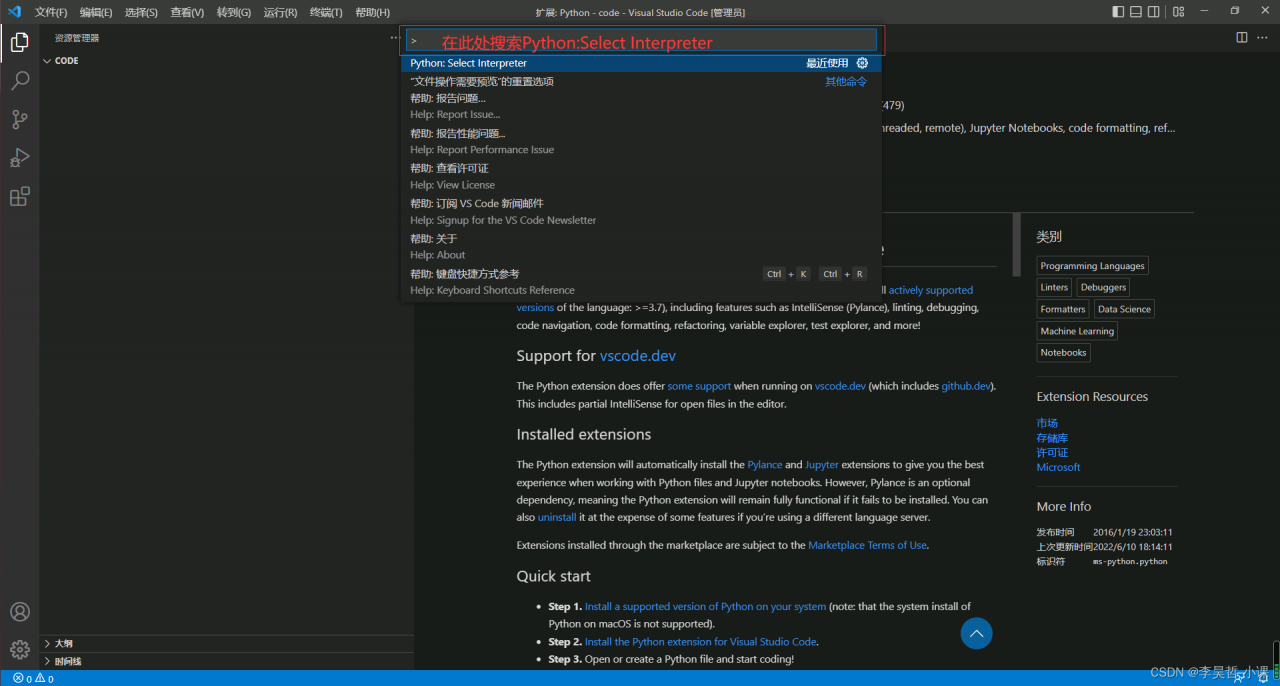Viewport: 1280px width, 686px height.
Task: Open the Customize Layout icon in title bar
Action: pos(1179,12)
